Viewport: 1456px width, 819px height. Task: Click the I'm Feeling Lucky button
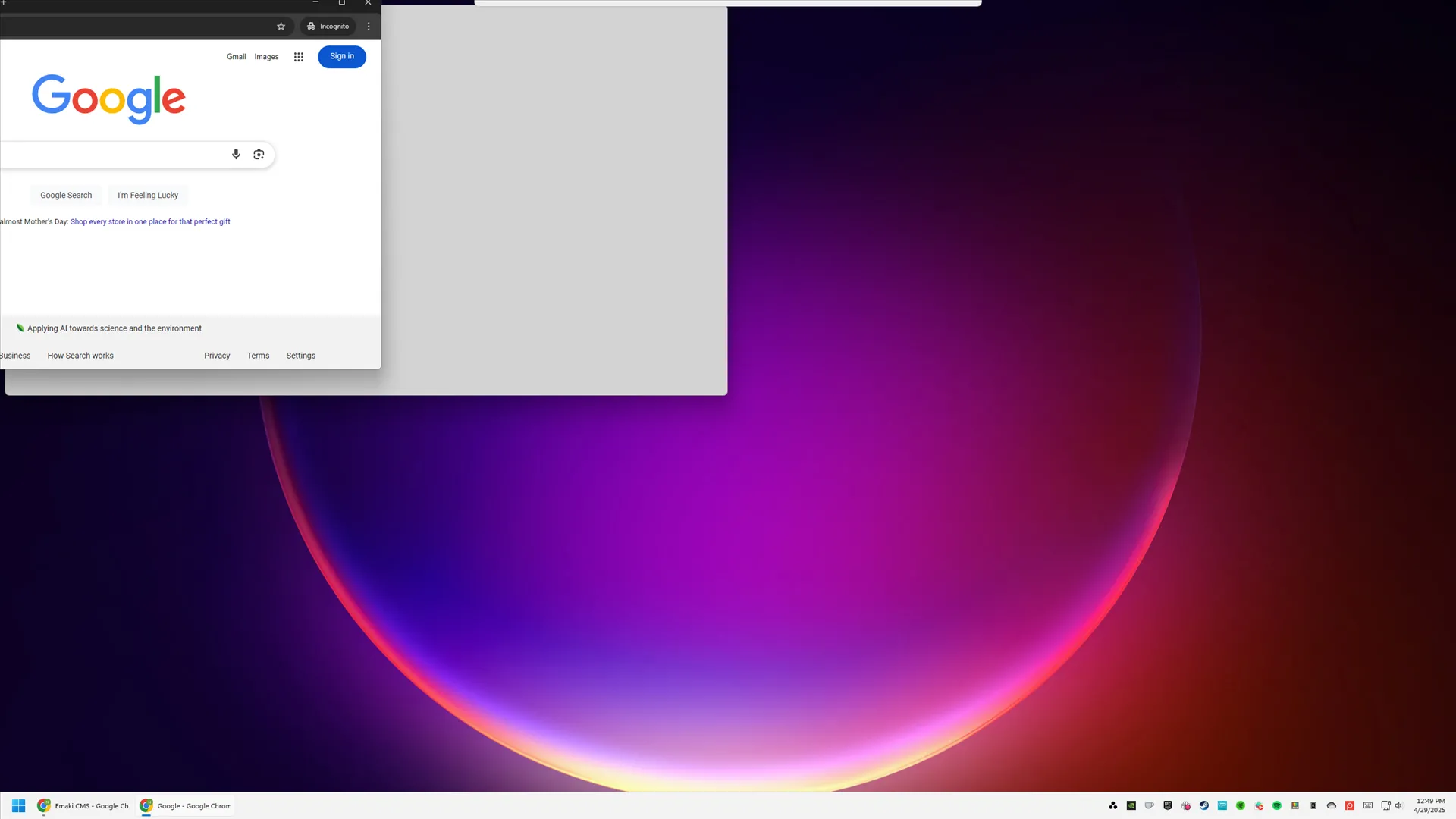[147, 195]
